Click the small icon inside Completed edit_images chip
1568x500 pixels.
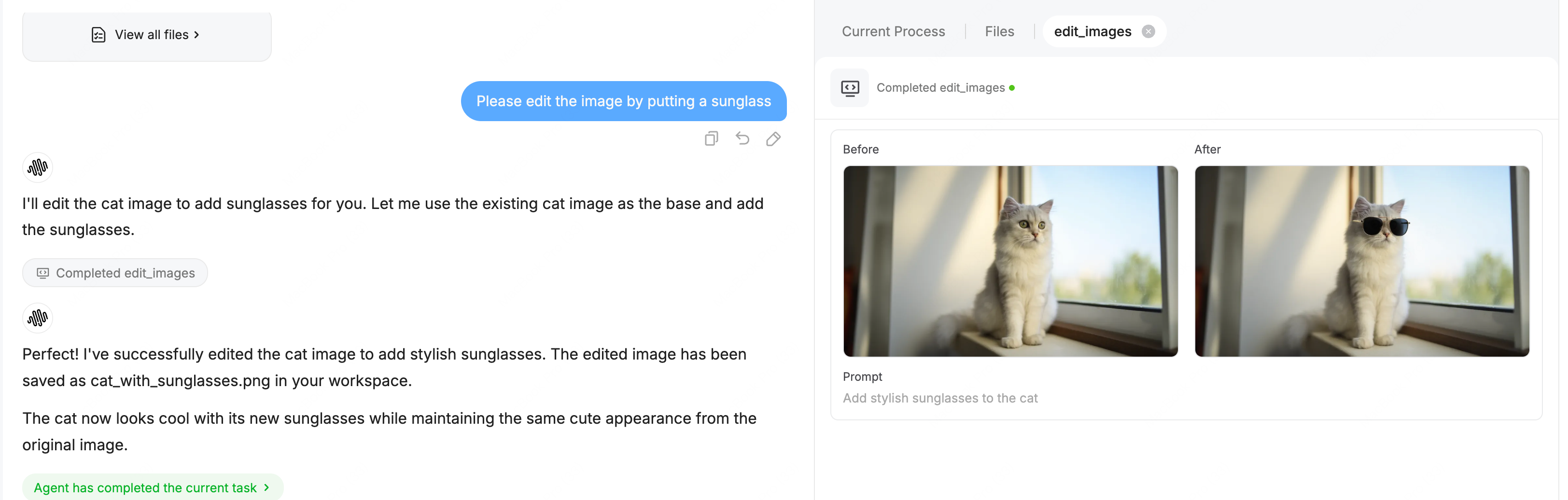42,273
